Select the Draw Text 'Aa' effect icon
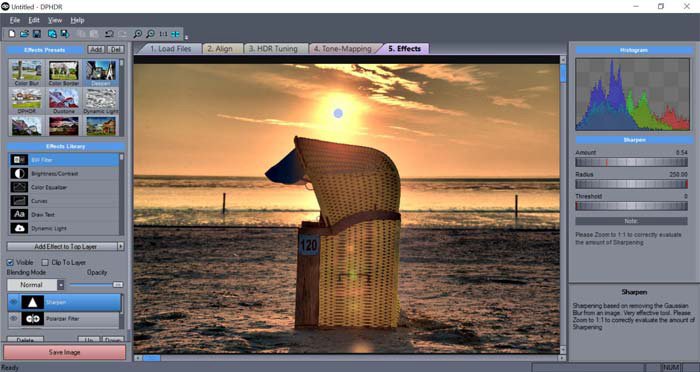Image resolution: width=700 pixels, height=372 pixels. pyautogui.click(x=19, y=214)
